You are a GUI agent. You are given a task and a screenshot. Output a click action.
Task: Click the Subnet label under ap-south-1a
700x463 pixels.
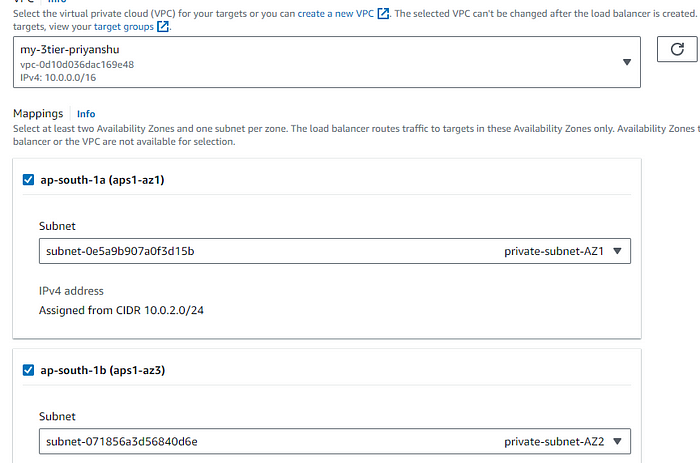(57, 226)
